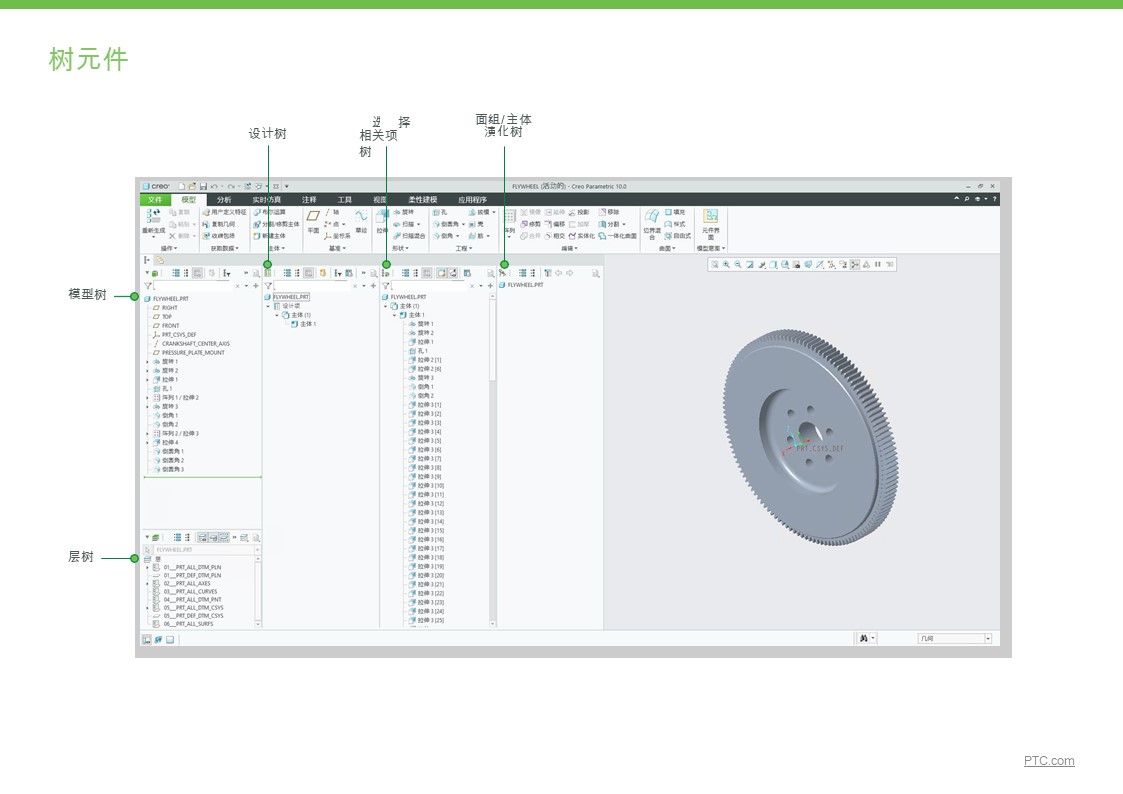Expand the 阵列 1 / 拉伸 2 tree node
This screenshot has height=794, width=1123.
(148, 398)
